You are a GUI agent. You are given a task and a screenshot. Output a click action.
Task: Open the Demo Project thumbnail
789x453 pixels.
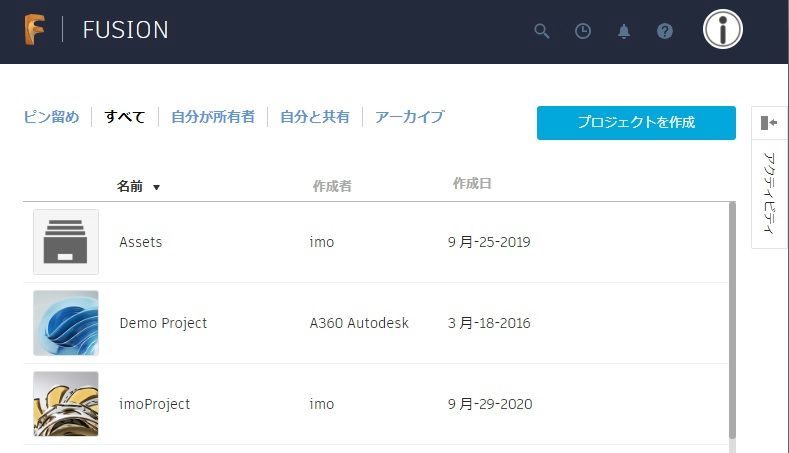click(x=66, y=323)
